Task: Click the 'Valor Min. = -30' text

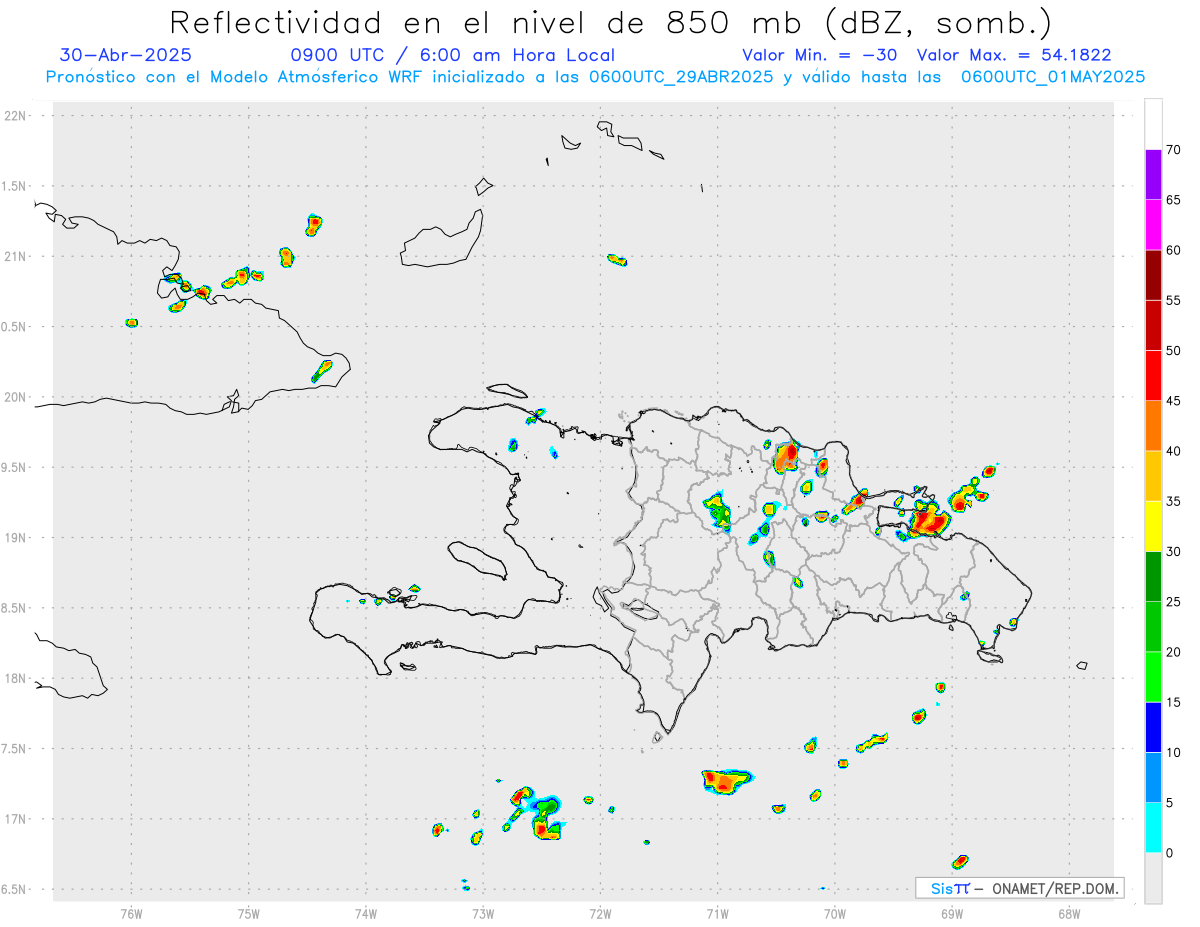Action: pos(820,55)
